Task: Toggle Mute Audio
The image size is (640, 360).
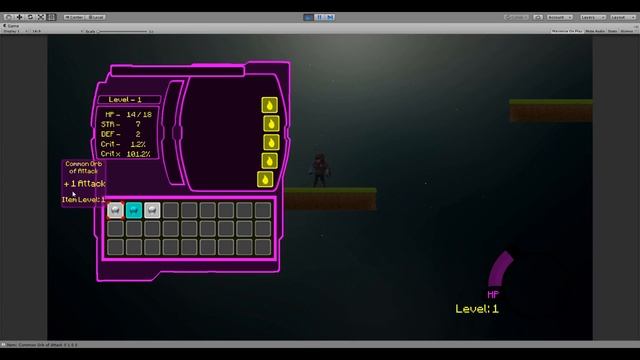Action: (595, 31)
